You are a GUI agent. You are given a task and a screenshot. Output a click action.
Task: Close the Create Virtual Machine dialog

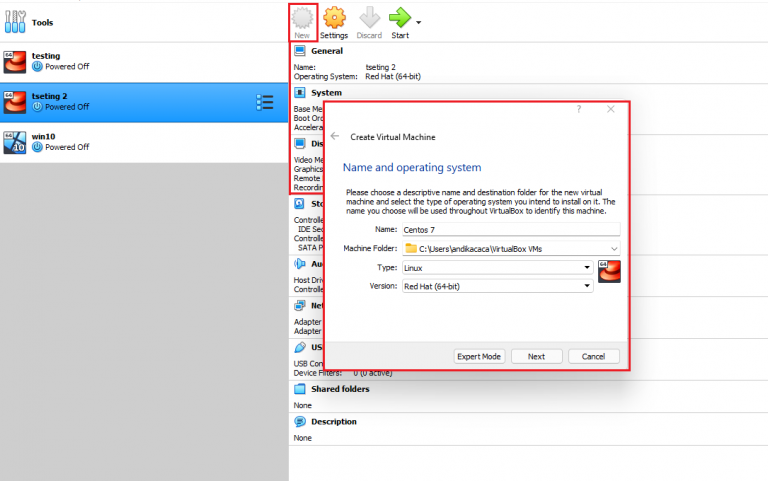point(610,109)
